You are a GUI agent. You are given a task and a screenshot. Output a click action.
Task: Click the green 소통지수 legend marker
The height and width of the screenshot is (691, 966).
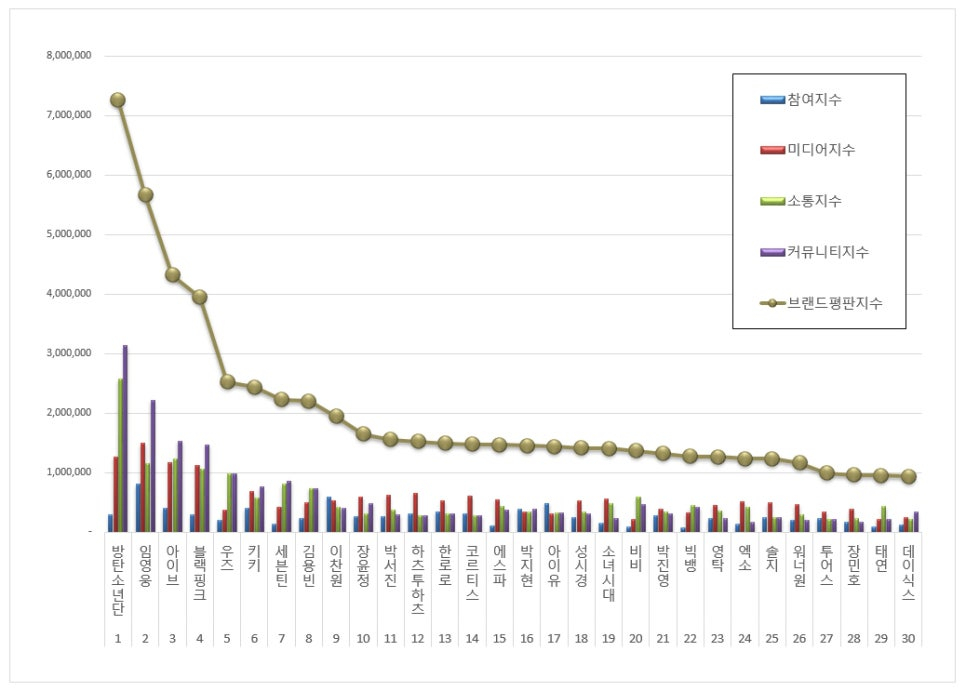(x=772, y=201)
